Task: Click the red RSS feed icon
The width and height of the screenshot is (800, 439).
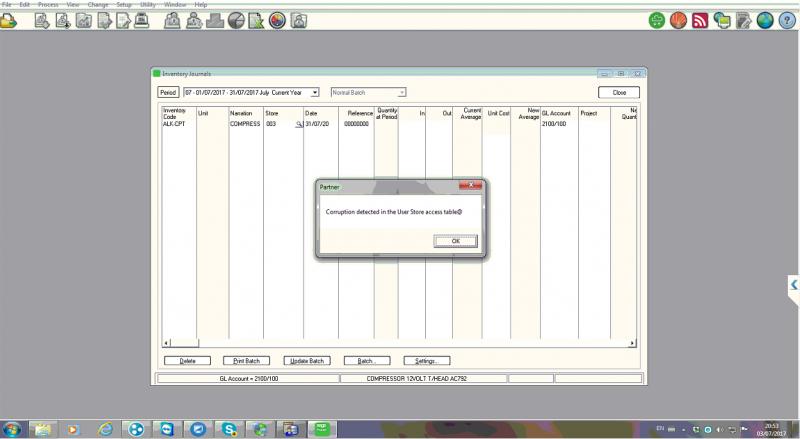Action: [699, 20]
